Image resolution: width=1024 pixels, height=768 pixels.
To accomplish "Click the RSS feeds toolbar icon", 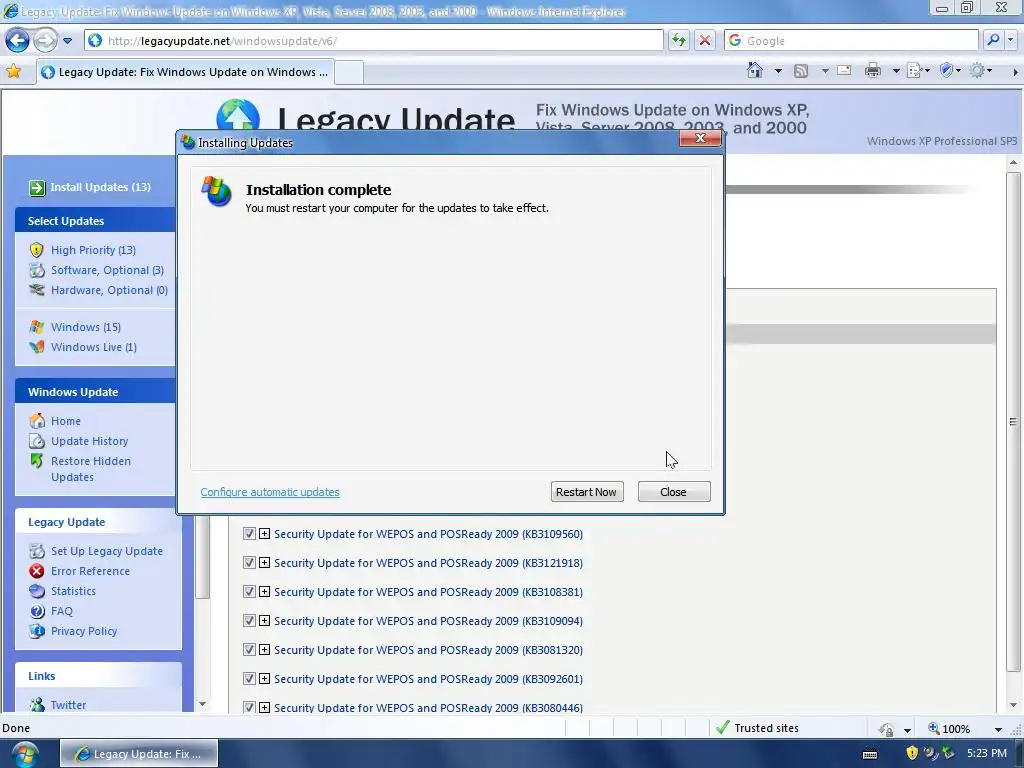I will (x=801, y=71).
